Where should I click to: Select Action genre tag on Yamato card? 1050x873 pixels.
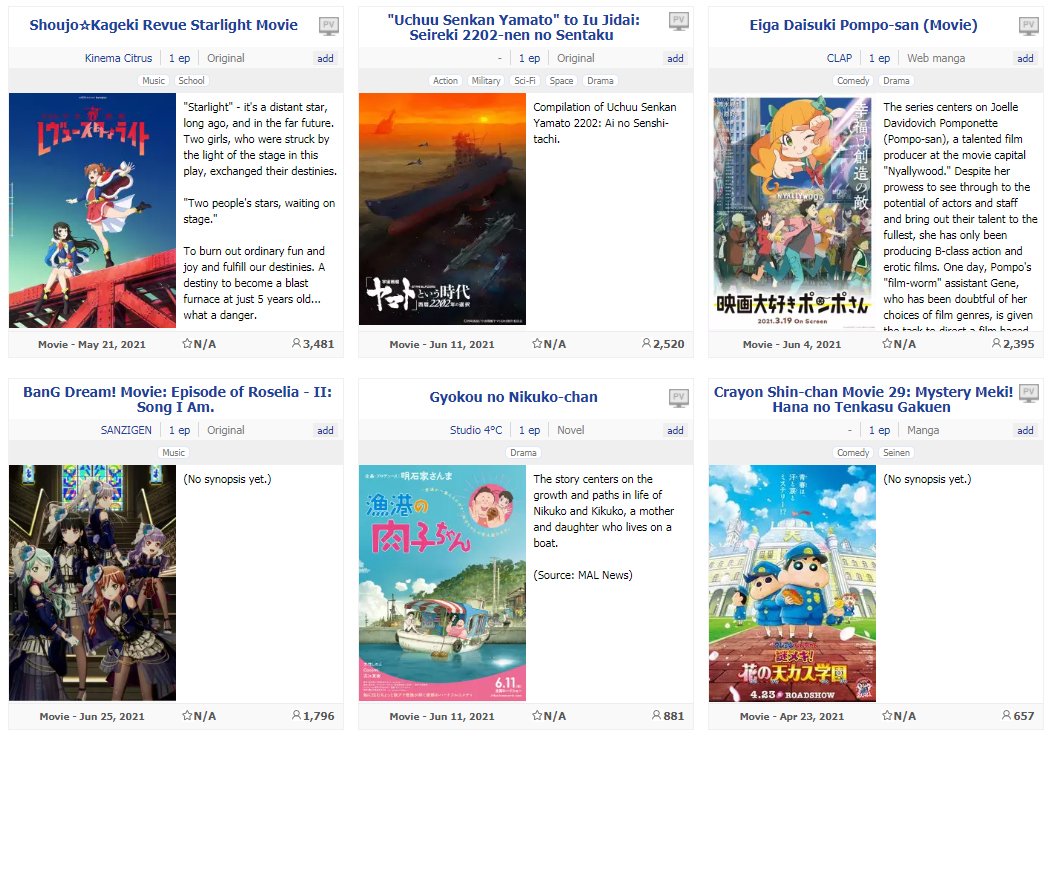click(445, 80)
